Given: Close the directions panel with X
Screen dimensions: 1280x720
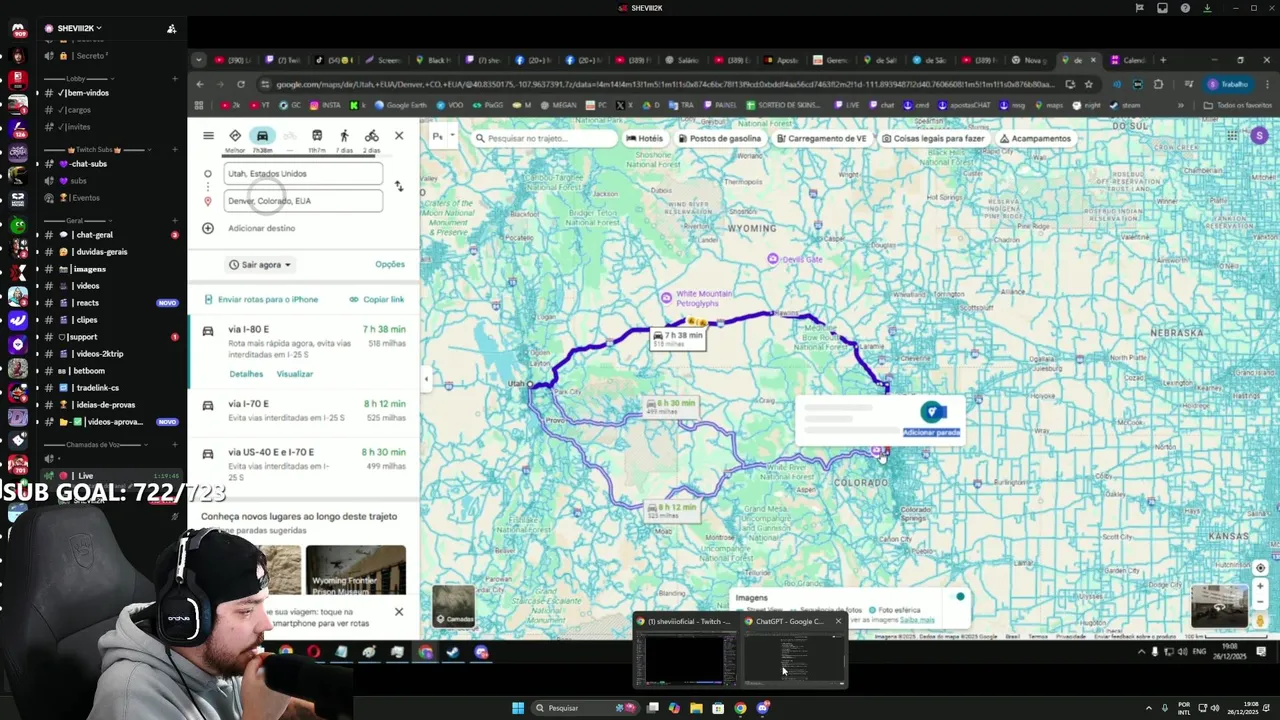Looking at the screenshot, I should click(x=399, y=136).
